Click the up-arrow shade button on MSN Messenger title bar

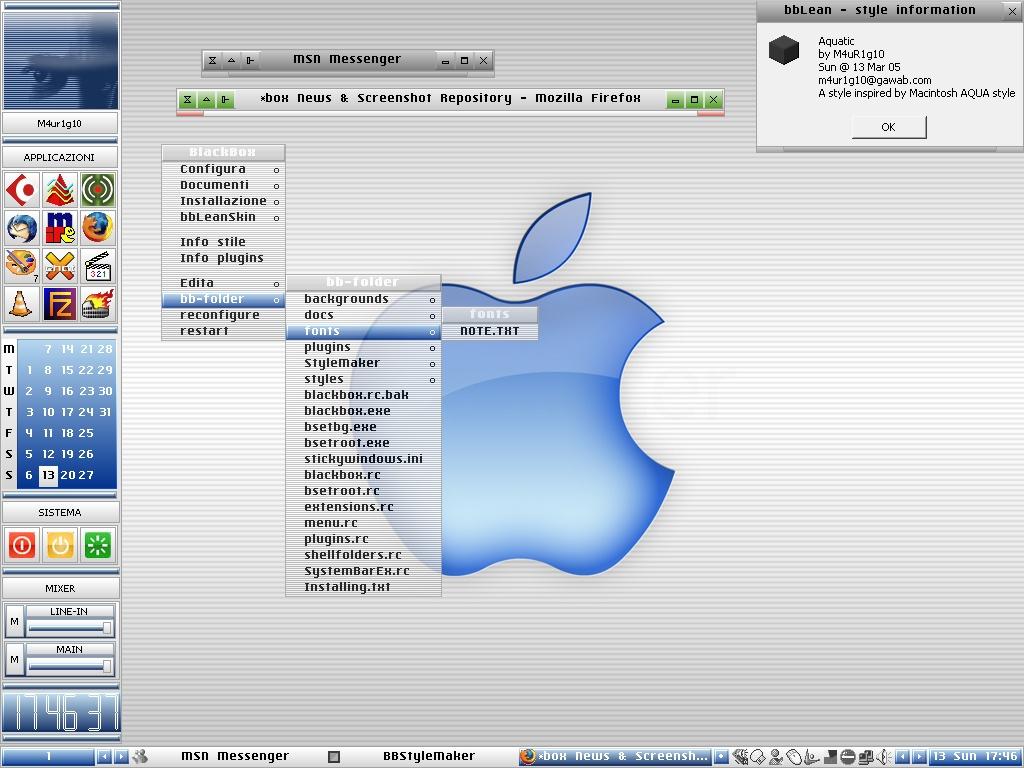[231, 61]
